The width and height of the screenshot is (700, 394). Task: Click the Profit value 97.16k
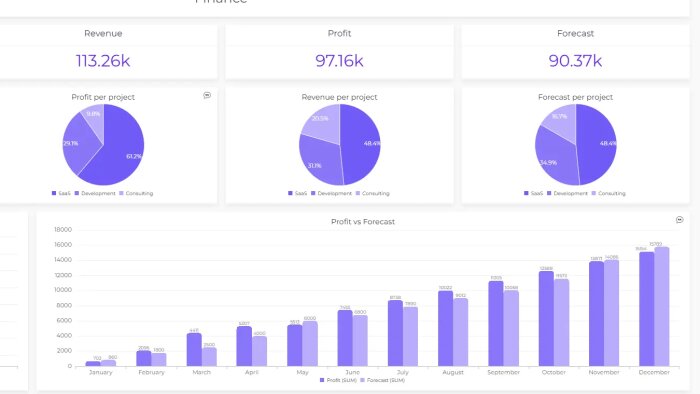[339, 61]
